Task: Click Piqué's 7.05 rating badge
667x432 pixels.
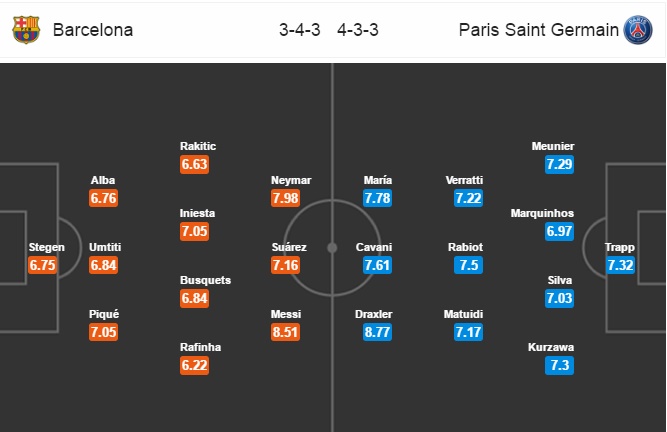Action: click(x=103, y=332)
